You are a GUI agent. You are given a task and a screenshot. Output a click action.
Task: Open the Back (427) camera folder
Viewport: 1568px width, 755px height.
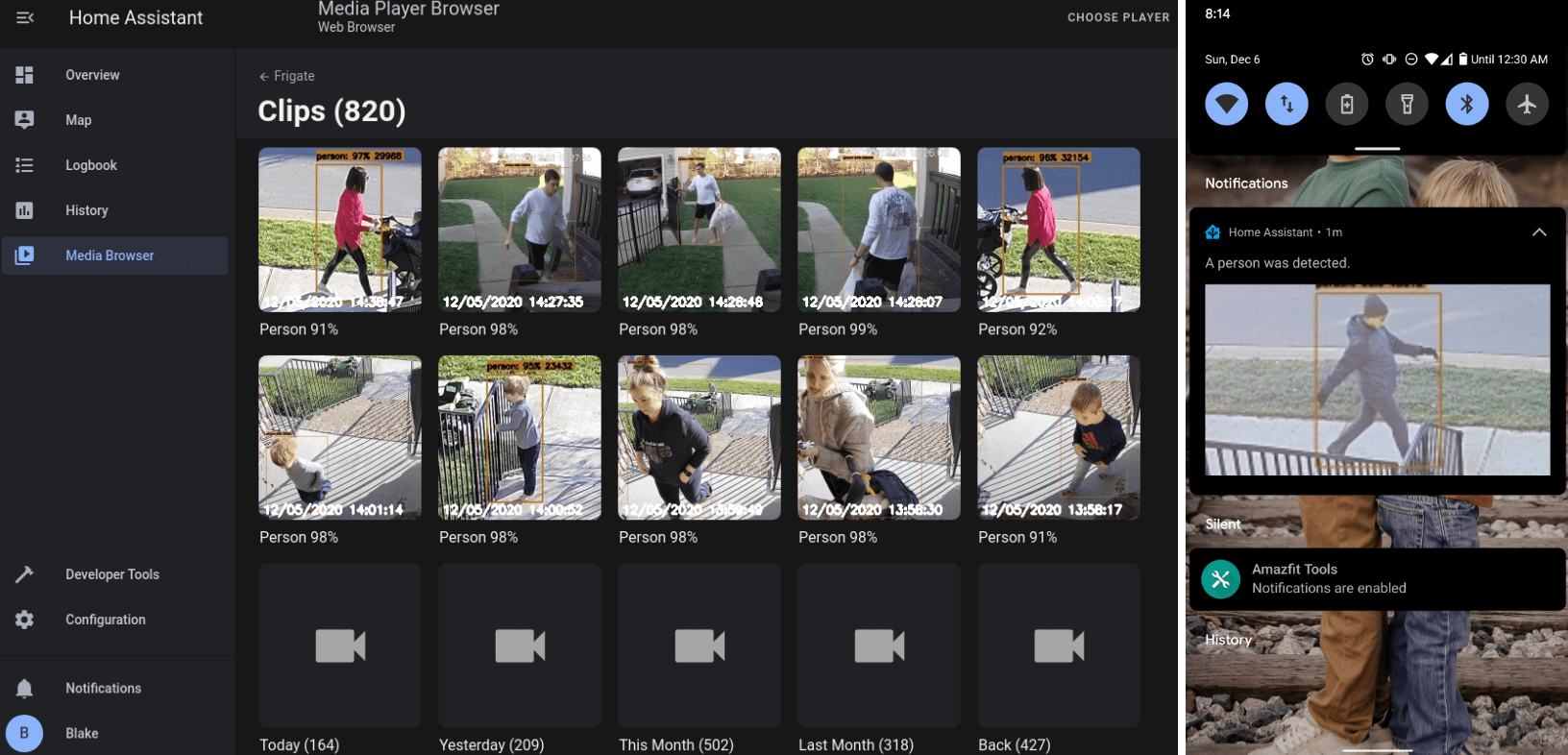[x=1059, y=645]
